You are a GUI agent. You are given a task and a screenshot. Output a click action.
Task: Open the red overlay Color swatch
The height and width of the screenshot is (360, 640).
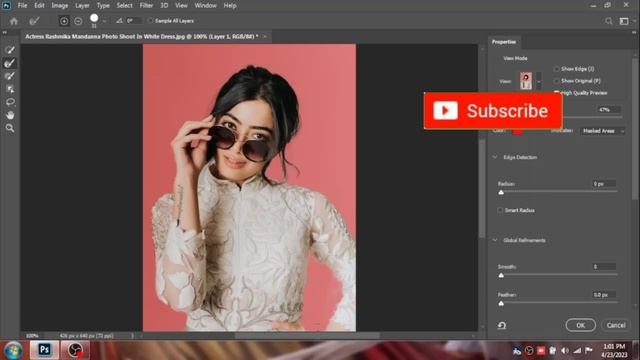click(518, 131)
